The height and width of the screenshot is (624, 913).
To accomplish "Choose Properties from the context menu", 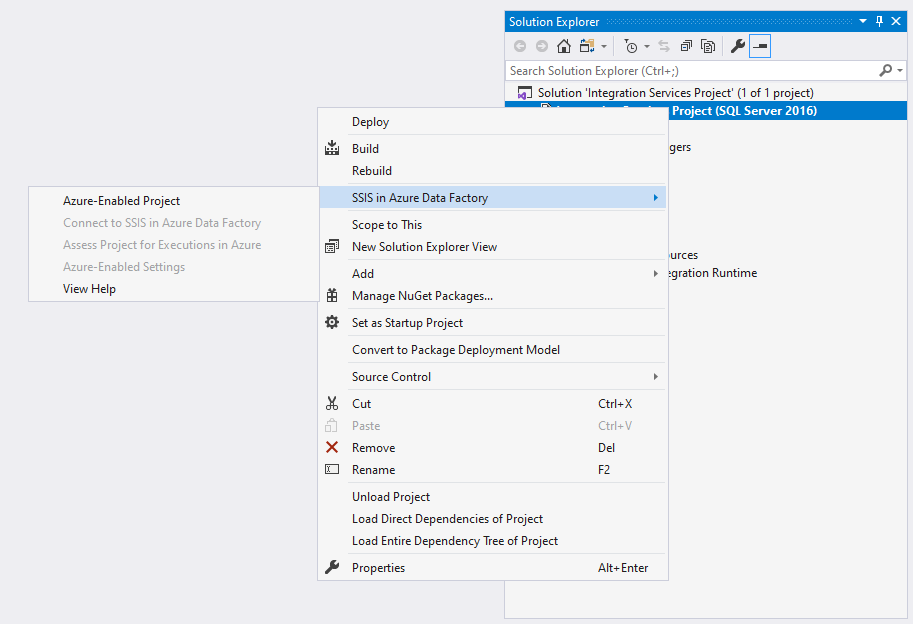I will coord(492,568).
